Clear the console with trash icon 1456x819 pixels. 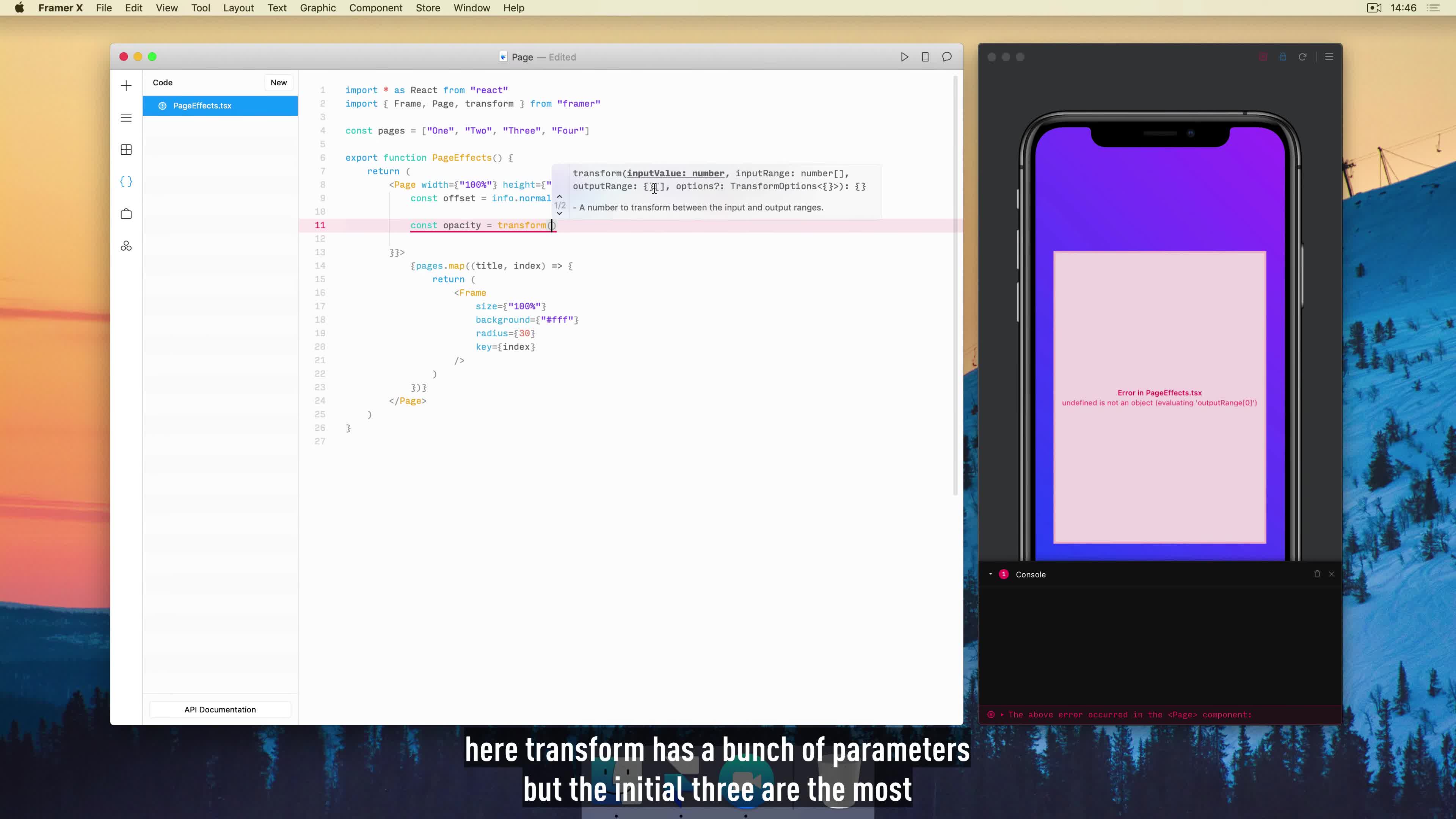(x=1317, y=574)
